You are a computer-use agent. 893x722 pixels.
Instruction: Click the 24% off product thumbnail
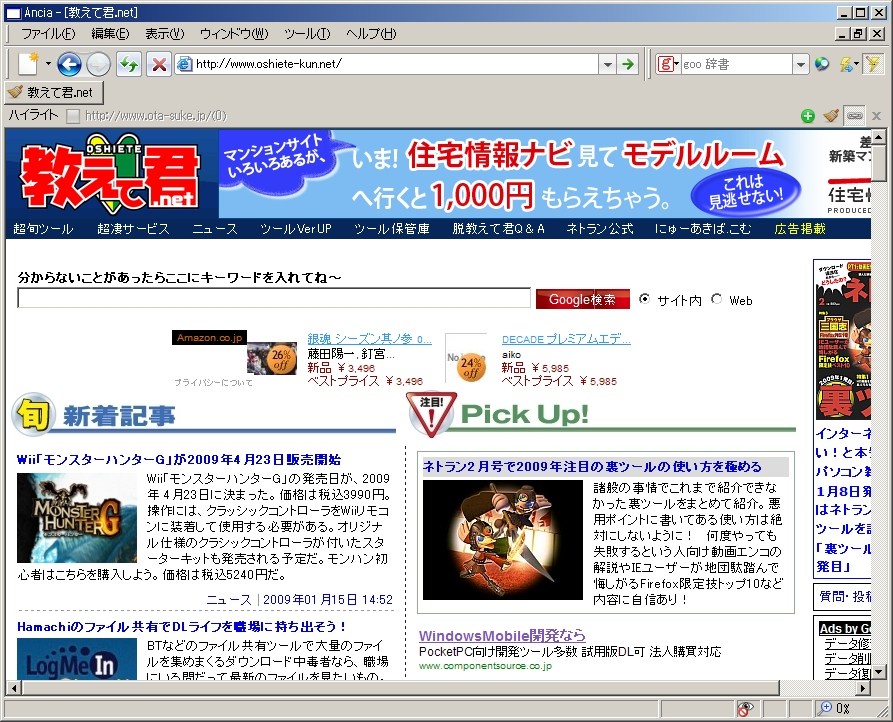pyautogui.click(x=466, y=359)
